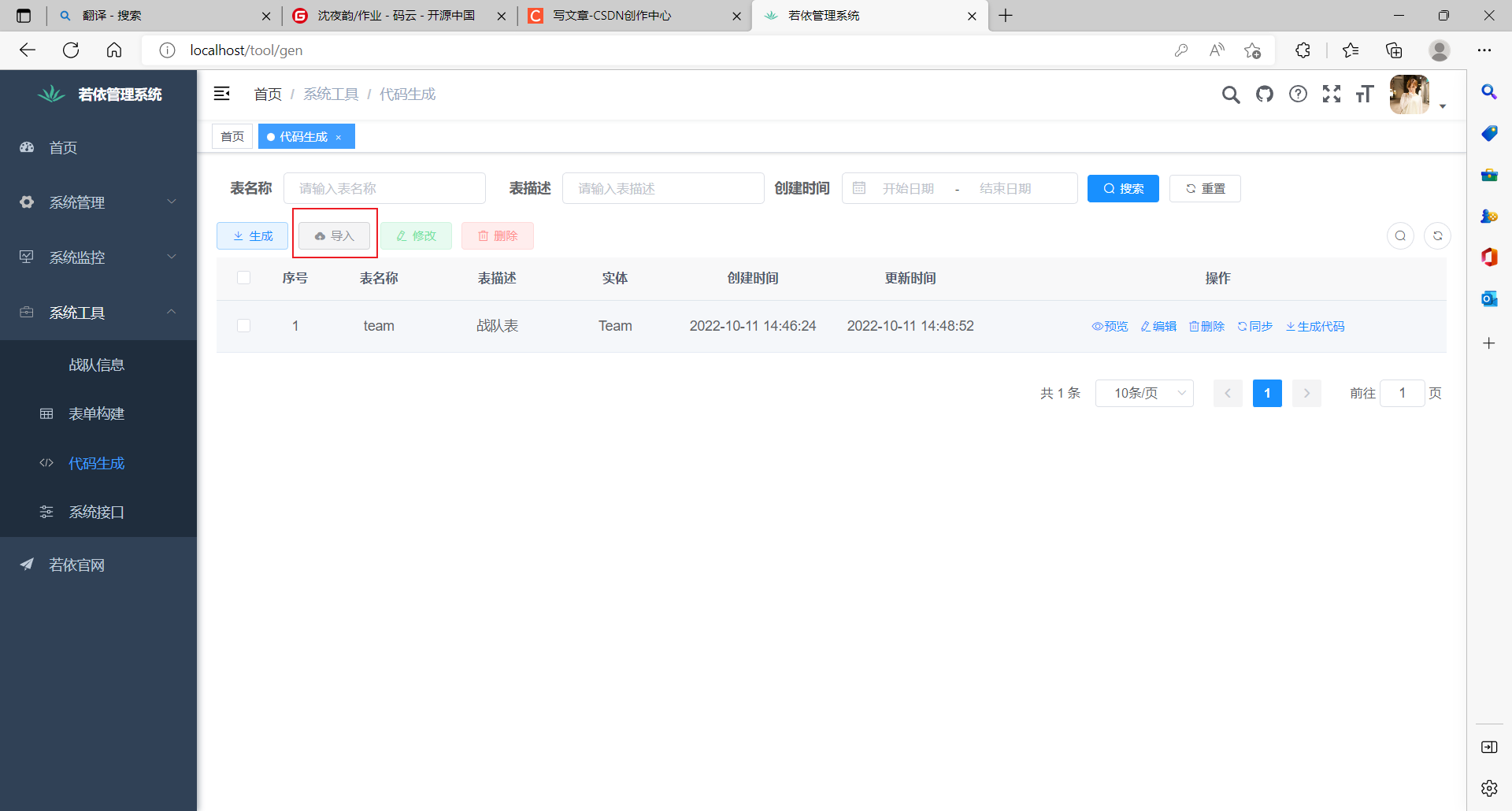Focus the 前往 page number input
1512x811 pixels.
pos(1403,393)
